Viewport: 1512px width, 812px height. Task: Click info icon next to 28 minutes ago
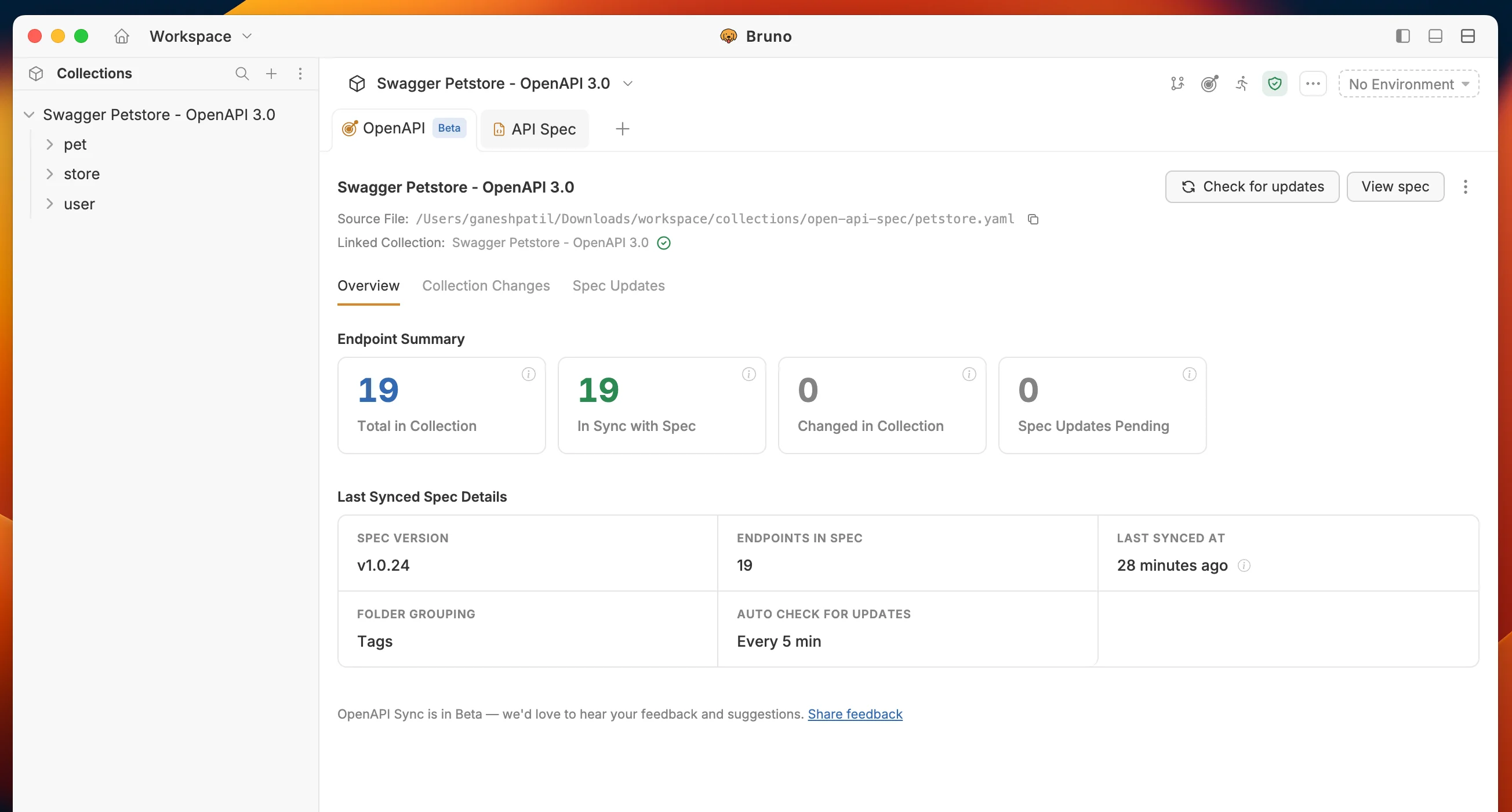1244,566
